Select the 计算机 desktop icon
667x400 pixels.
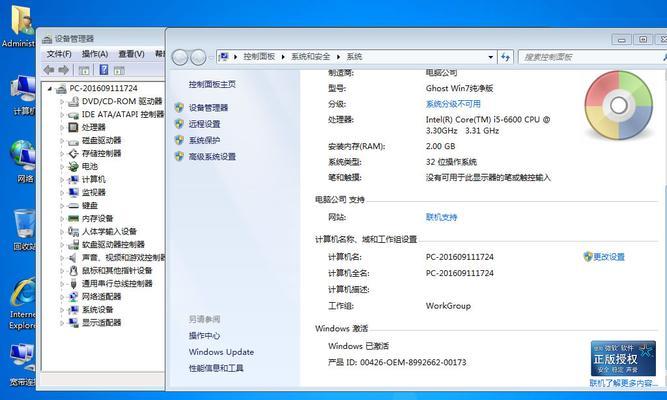24,95
